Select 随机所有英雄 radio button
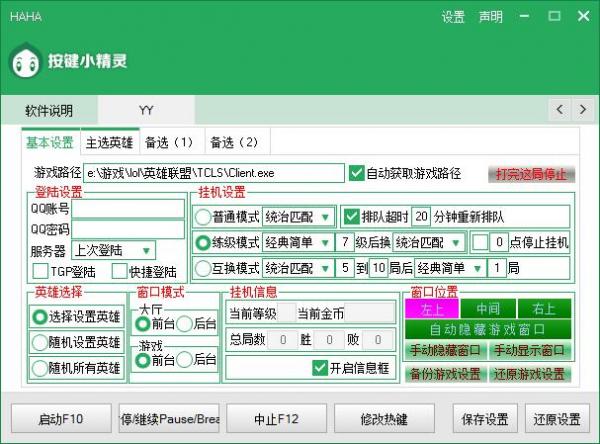 tap(40, 368)
